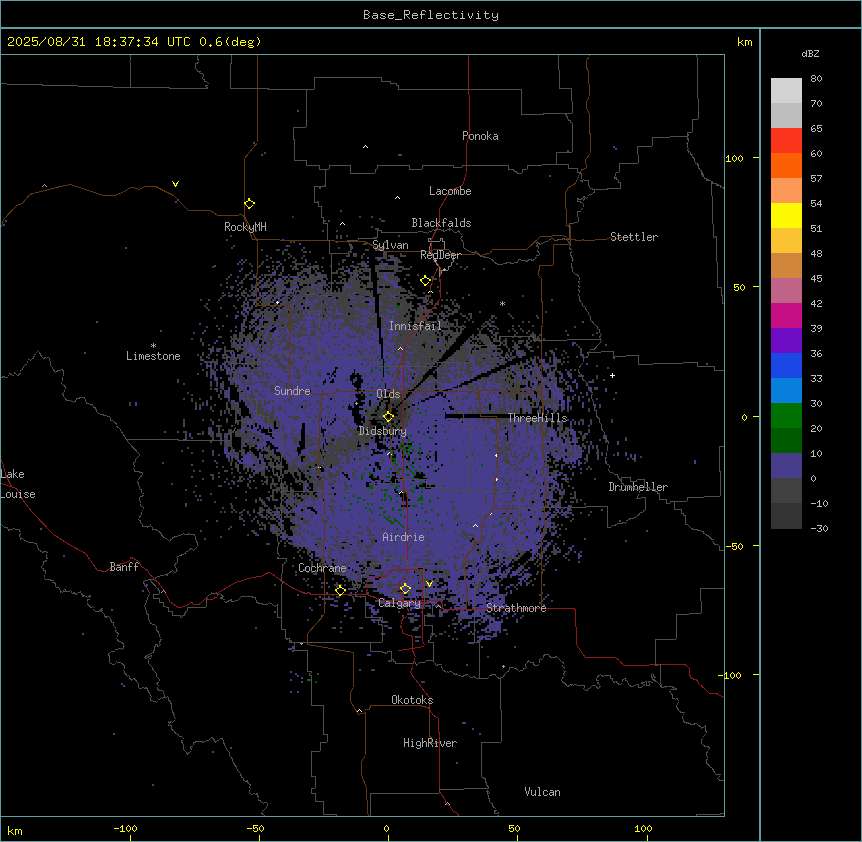Click the 2025/08/31 18:37:34 UTC timestamp

[x=99, y=42]
